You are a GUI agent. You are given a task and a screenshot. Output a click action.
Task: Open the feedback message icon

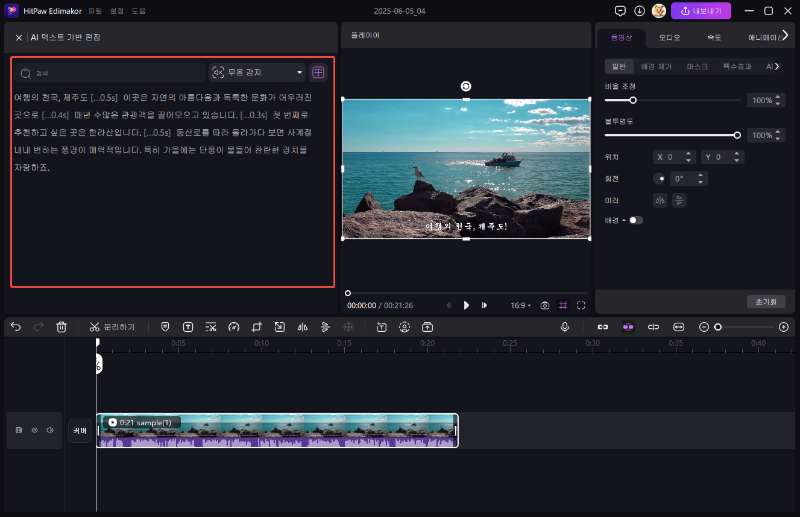[x=620, y=11]
